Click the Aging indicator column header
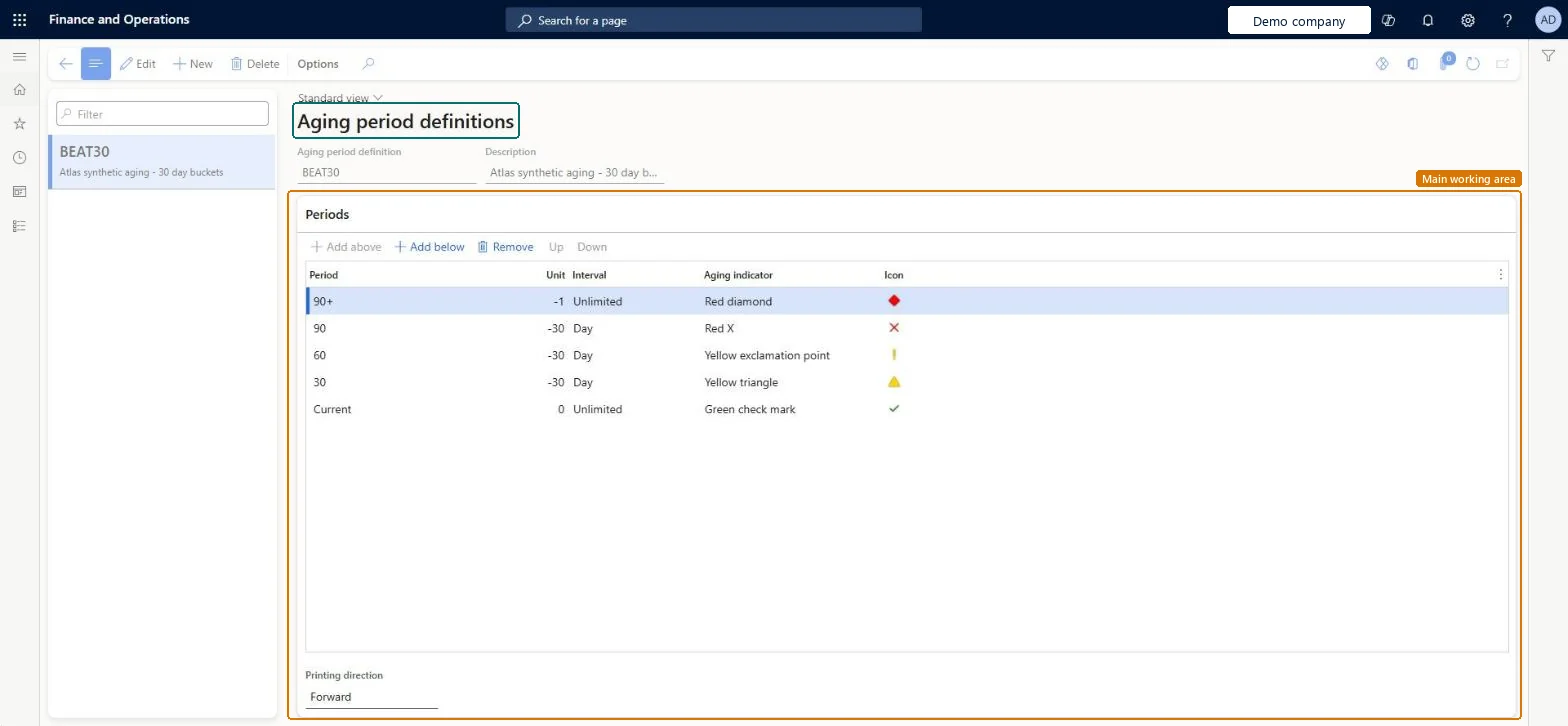 (738, 275)
